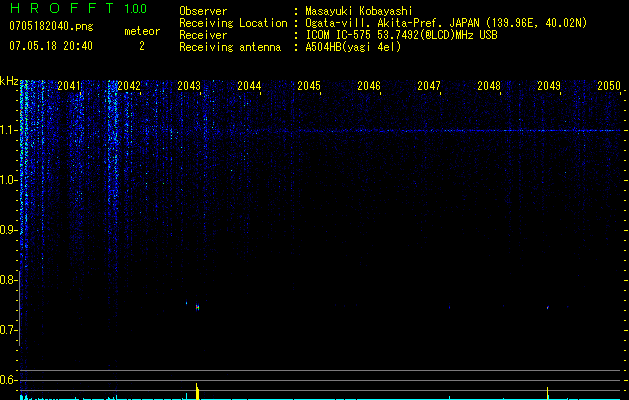Click antenna value A504HB(yagi 4el)

(x=353, y=47)
